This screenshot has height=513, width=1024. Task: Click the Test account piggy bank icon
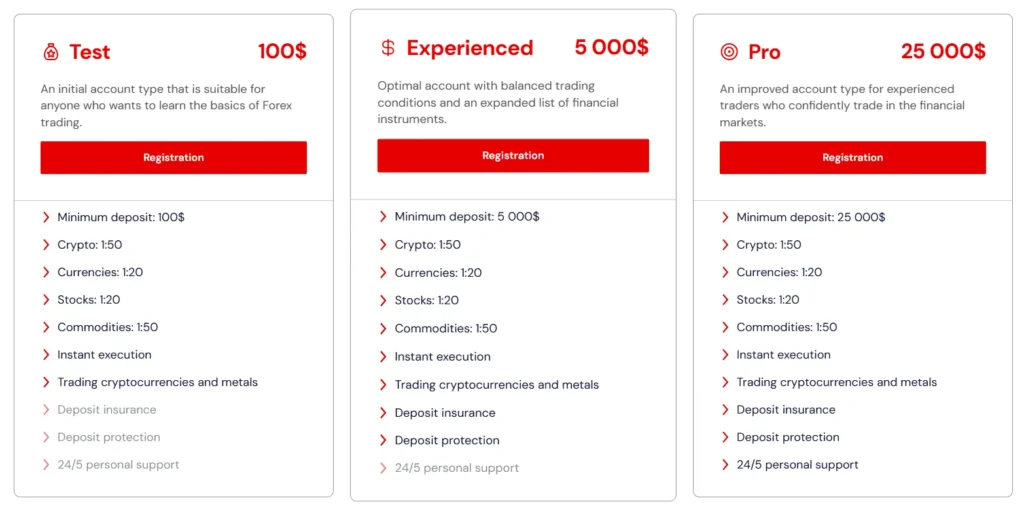(x=50, y=52)
